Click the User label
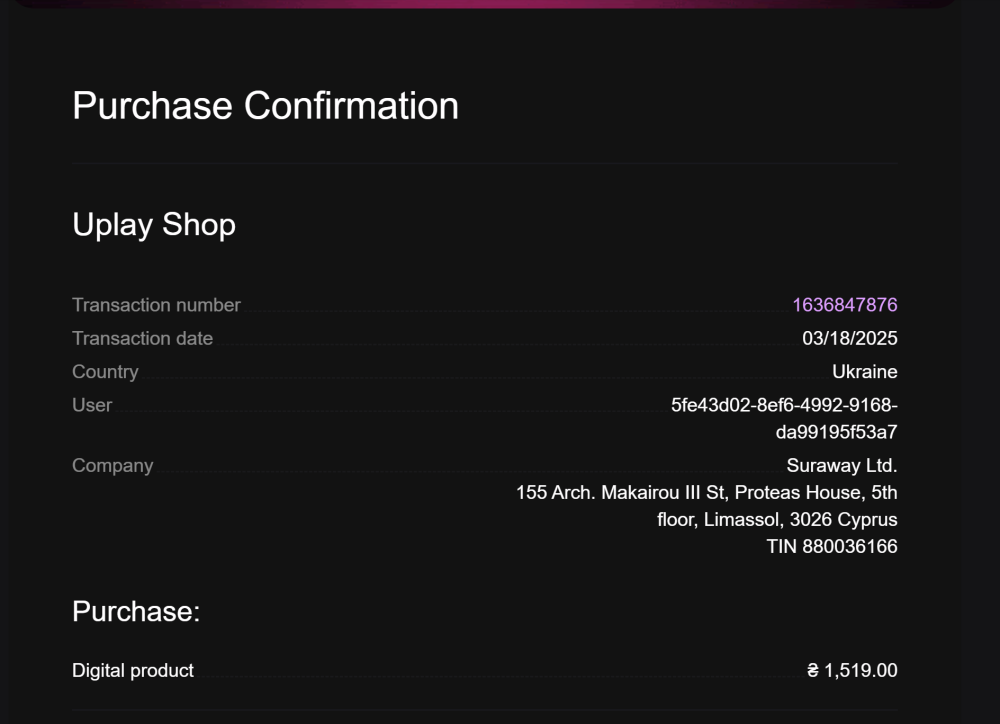Image resolution: width=1000 pixels, height=724 pixels. [92, 405]
